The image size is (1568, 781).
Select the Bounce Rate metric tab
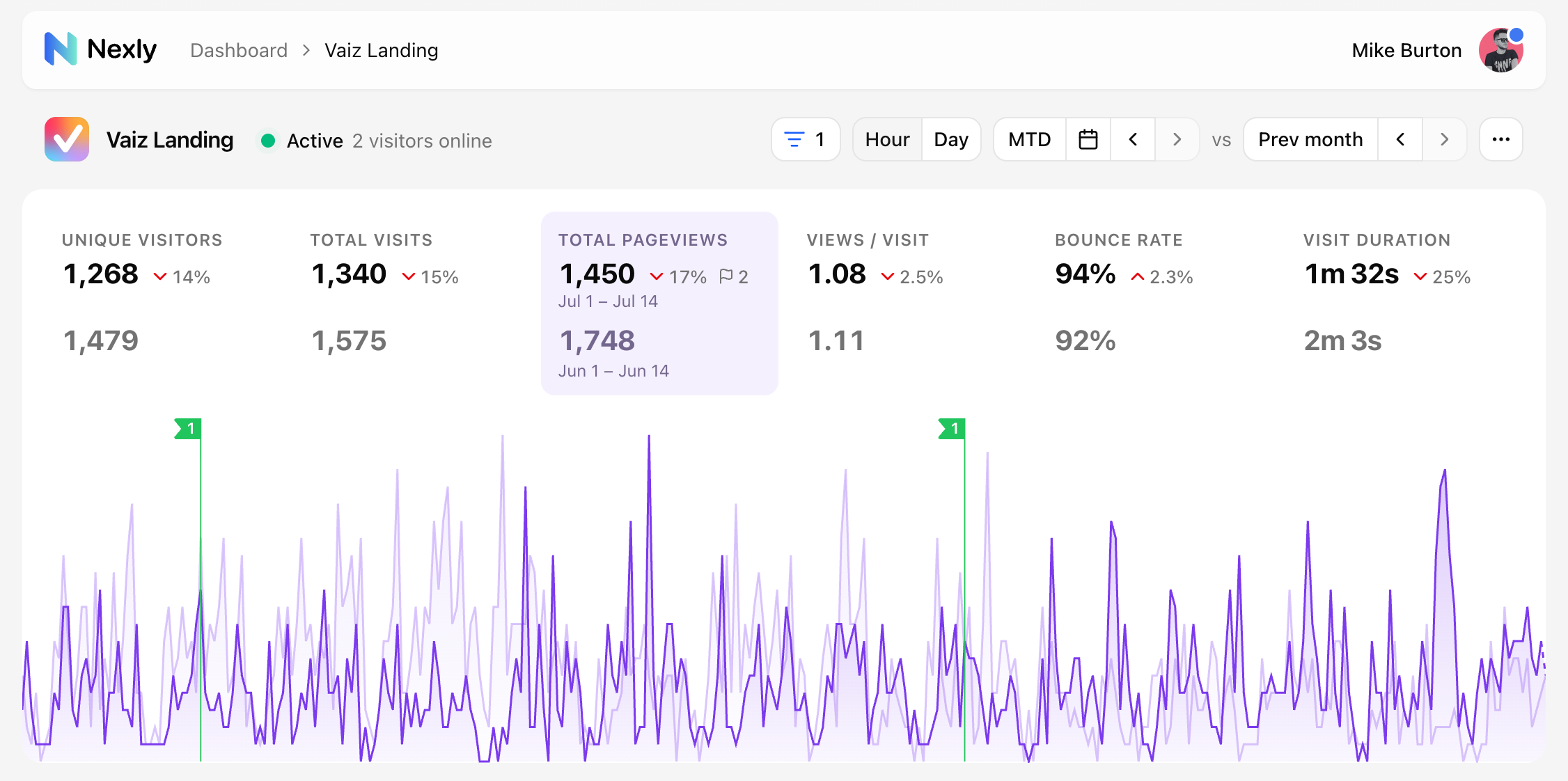point(1157,303)
